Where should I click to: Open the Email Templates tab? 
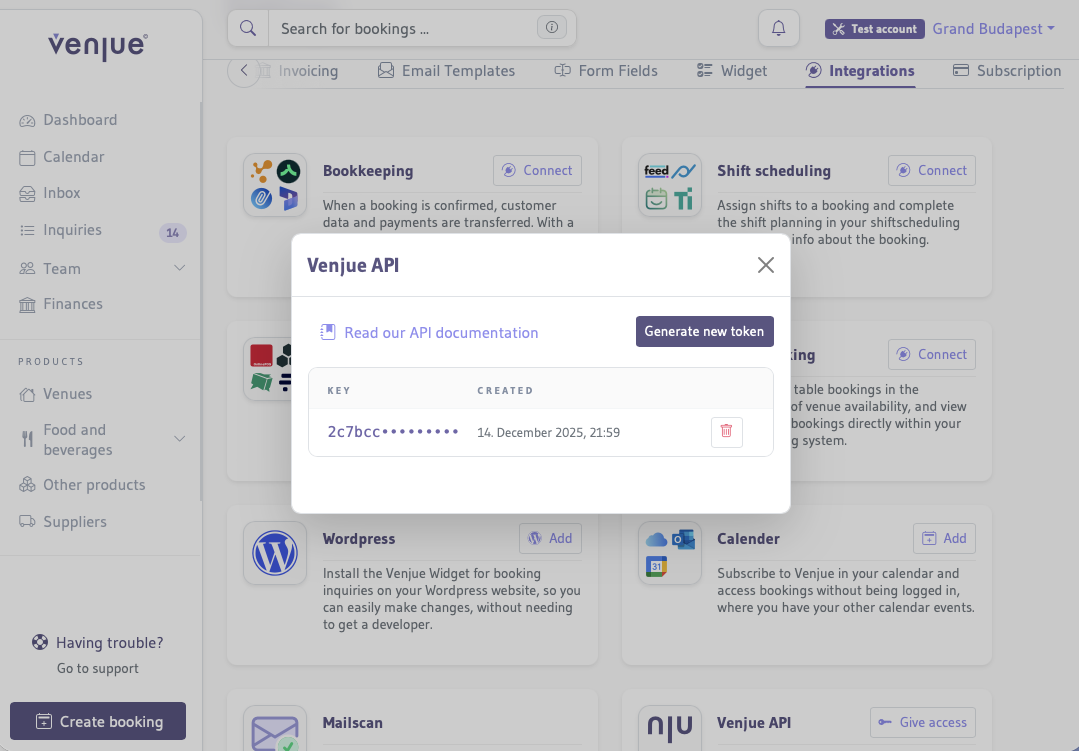coord(446,71)
